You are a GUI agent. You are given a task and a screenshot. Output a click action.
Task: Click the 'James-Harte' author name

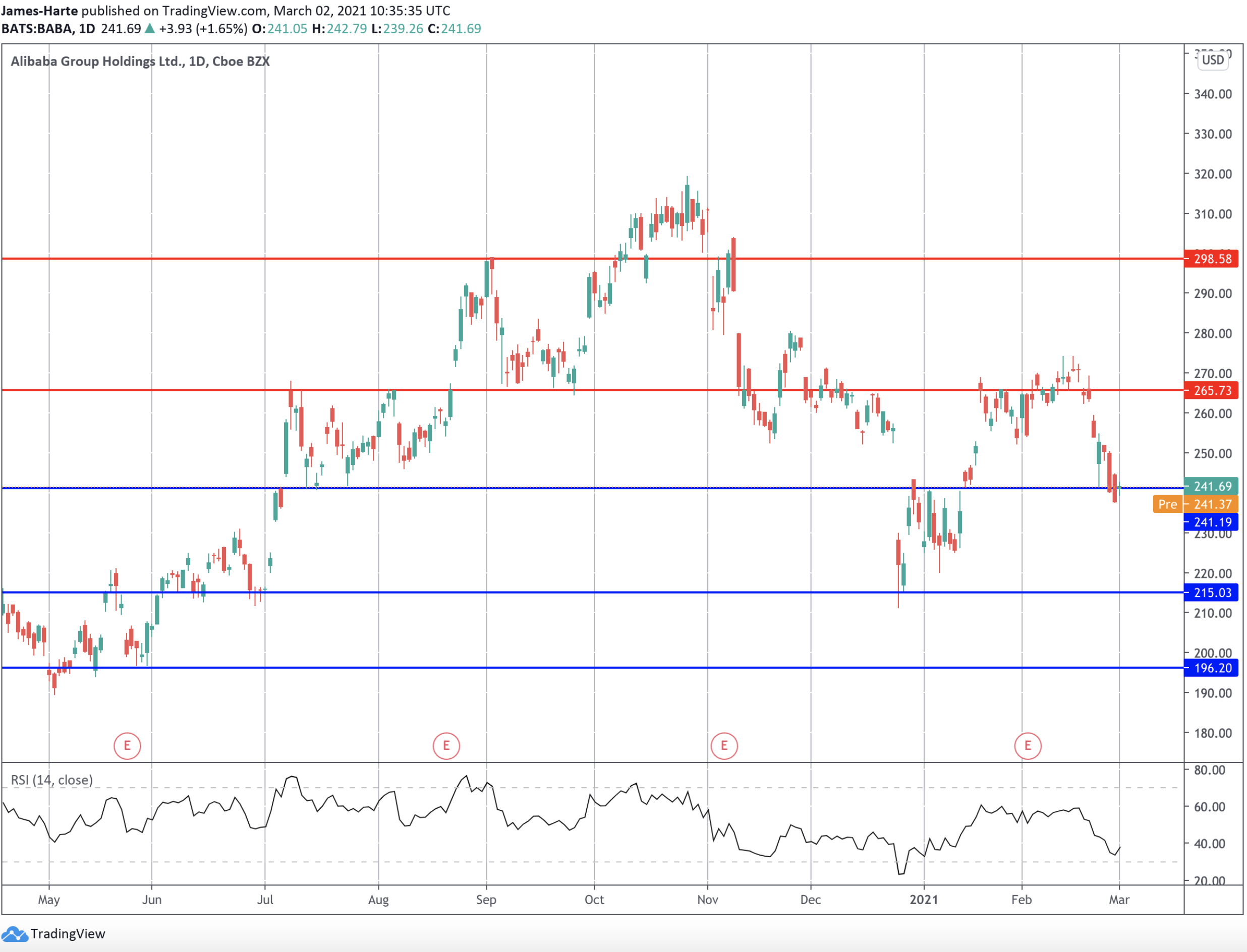tap(40, 10)
